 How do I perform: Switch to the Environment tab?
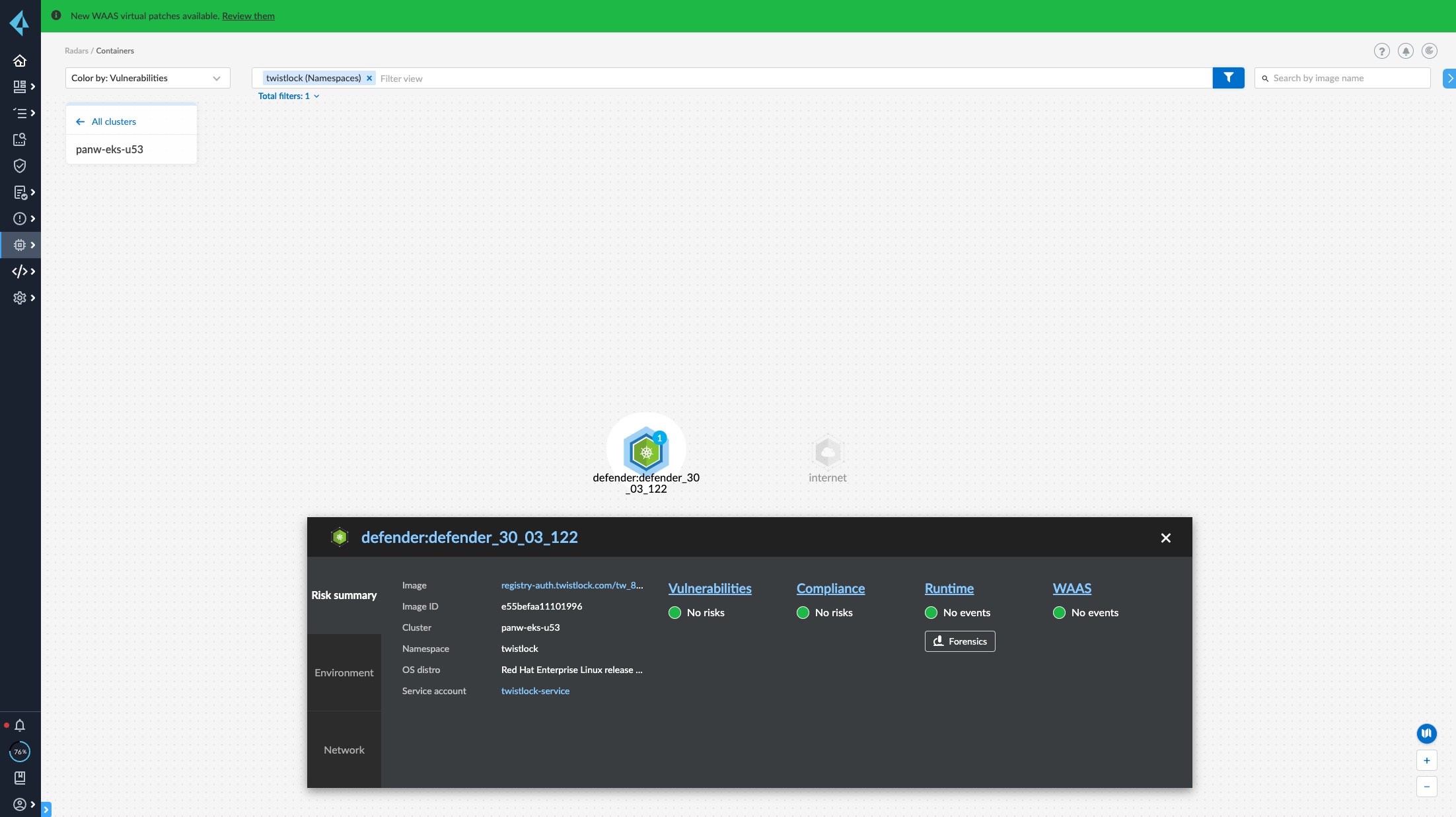(x=344, y=672)
